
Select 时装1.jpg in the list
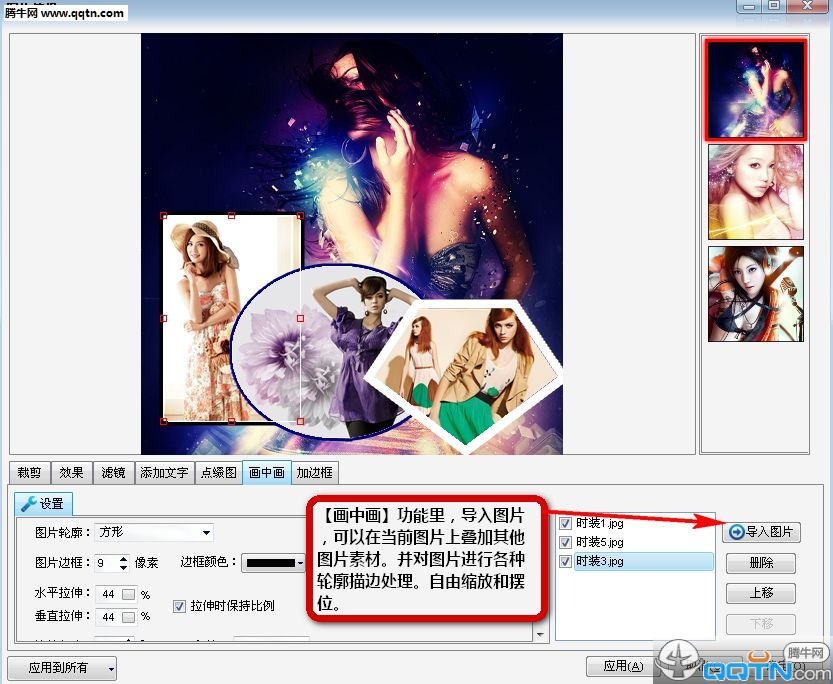click(x=600, y=524)
